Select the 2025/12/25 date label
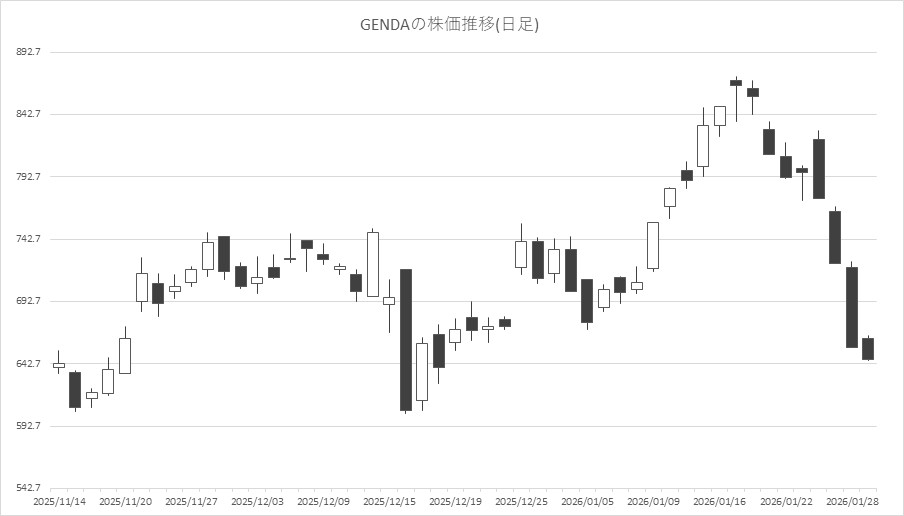Viewport: 904px width, 516px height. (521, 501)
